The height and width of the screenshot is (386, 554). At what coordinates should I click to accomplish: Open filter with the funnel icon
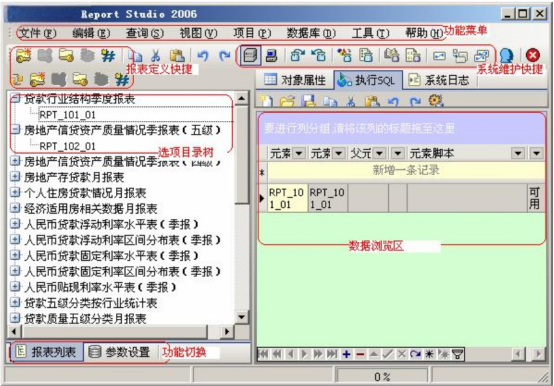457,354
